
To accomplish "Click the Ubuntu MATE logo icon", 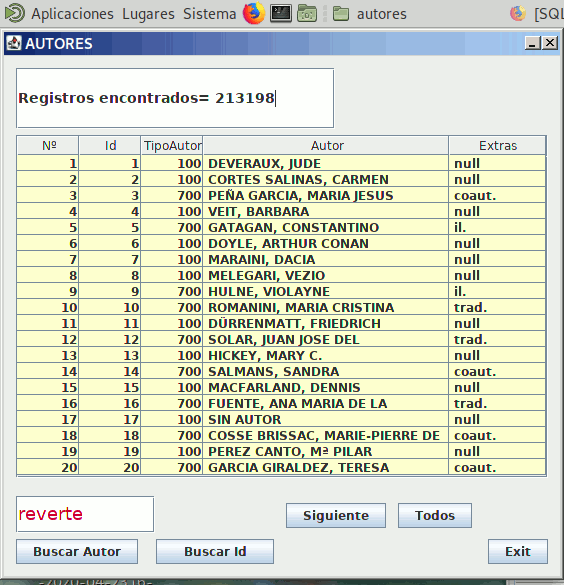I will [x=15, y=13].
